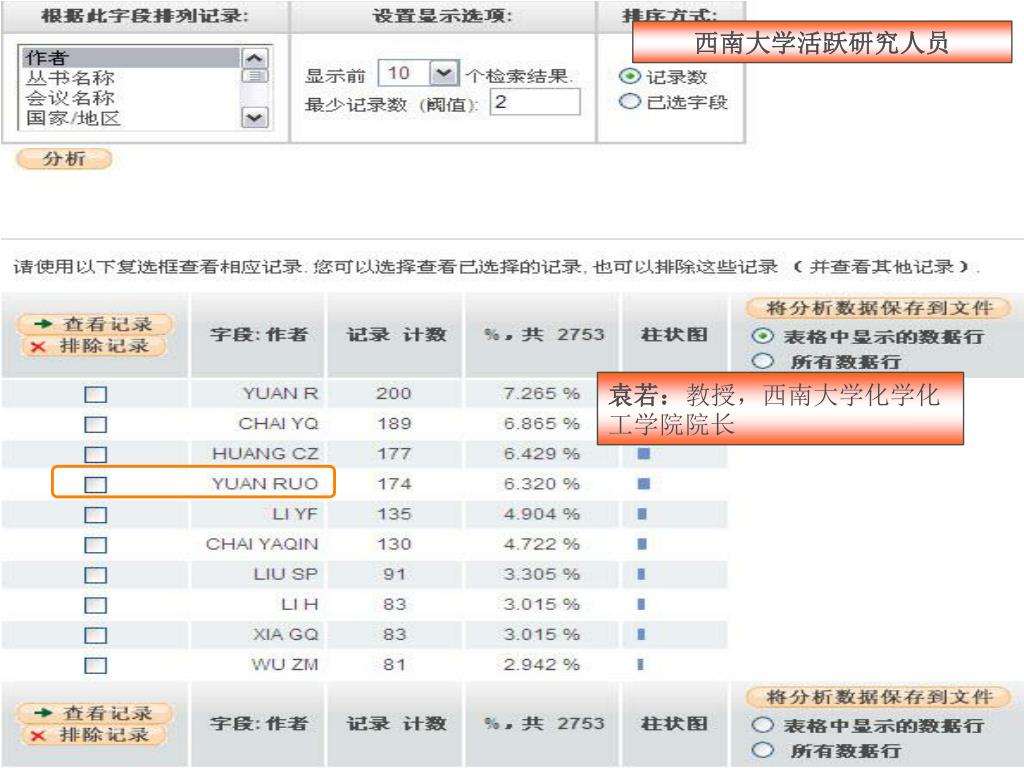Click record count 177
Image resolution: width=1024 pixels, height=768 pixels.
[394, 453]
